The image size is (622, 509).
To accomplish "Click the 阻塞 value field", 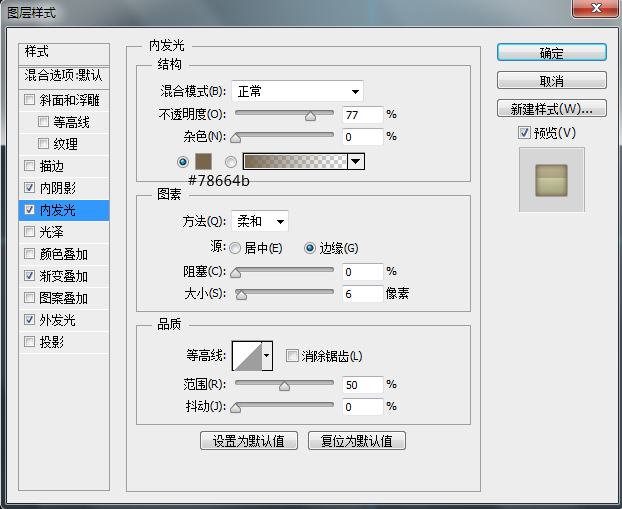I will (363, 272).
